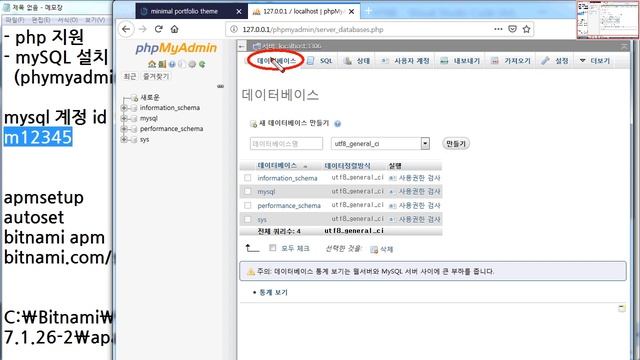This screenshot has height=360, width=640.
Task: Click phpMyAdmin home icon under logo
Action: pos(152,64)
